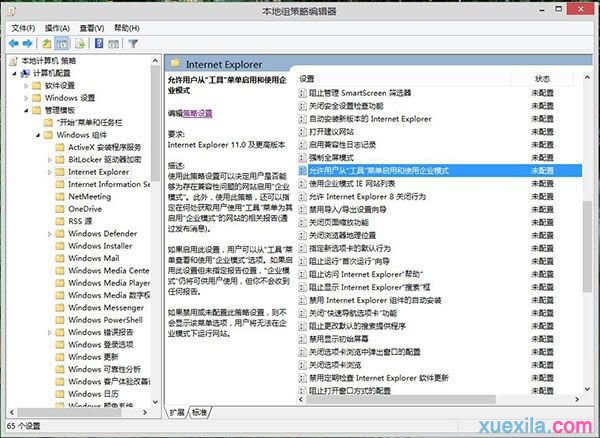Screen dimensions: 600x438
Task: Click tree pane scroll down arrow
Action: (155, 402)
